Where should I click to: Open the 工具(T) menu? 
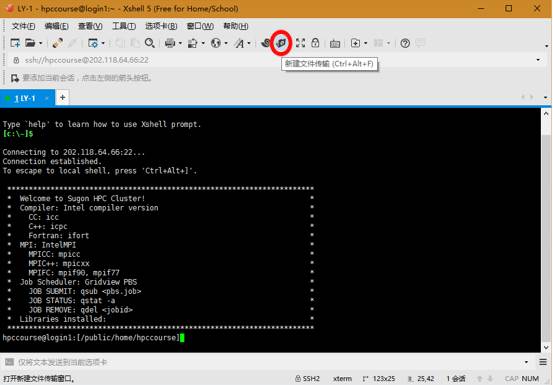pyautogui.click(x=124, y=26)
